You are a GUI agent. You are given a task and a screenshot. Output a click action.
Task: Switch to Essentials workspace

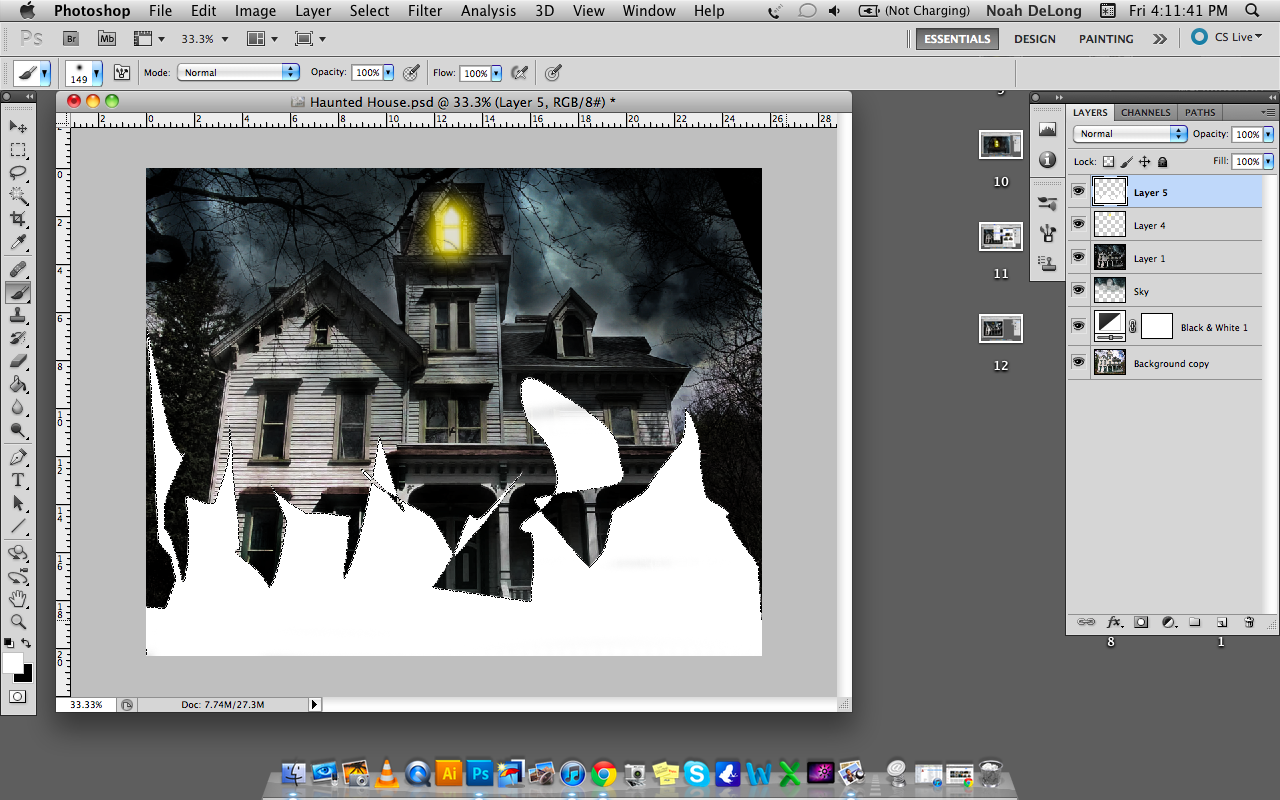coord(957,39)
